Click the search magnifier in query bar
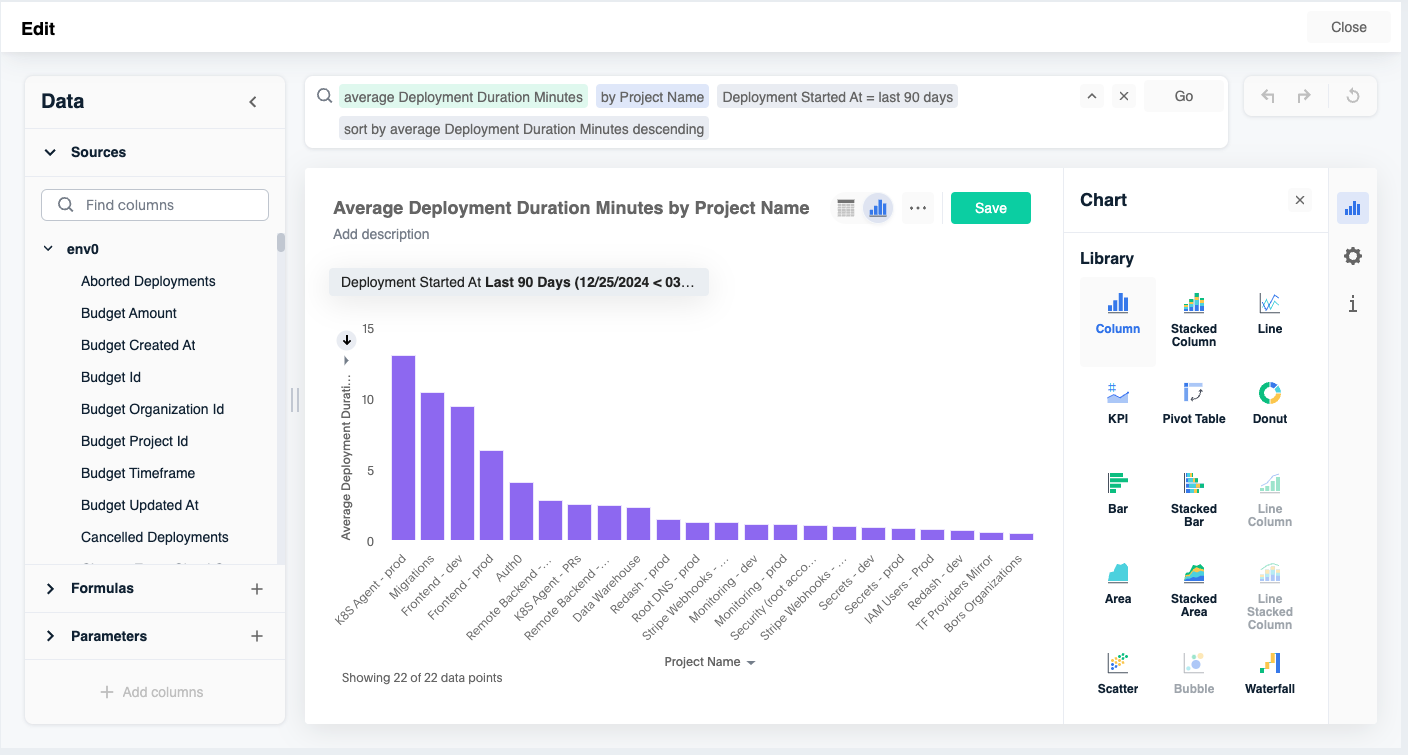Viewport: 1408px width, 755px height. click(x=324, y=96)
